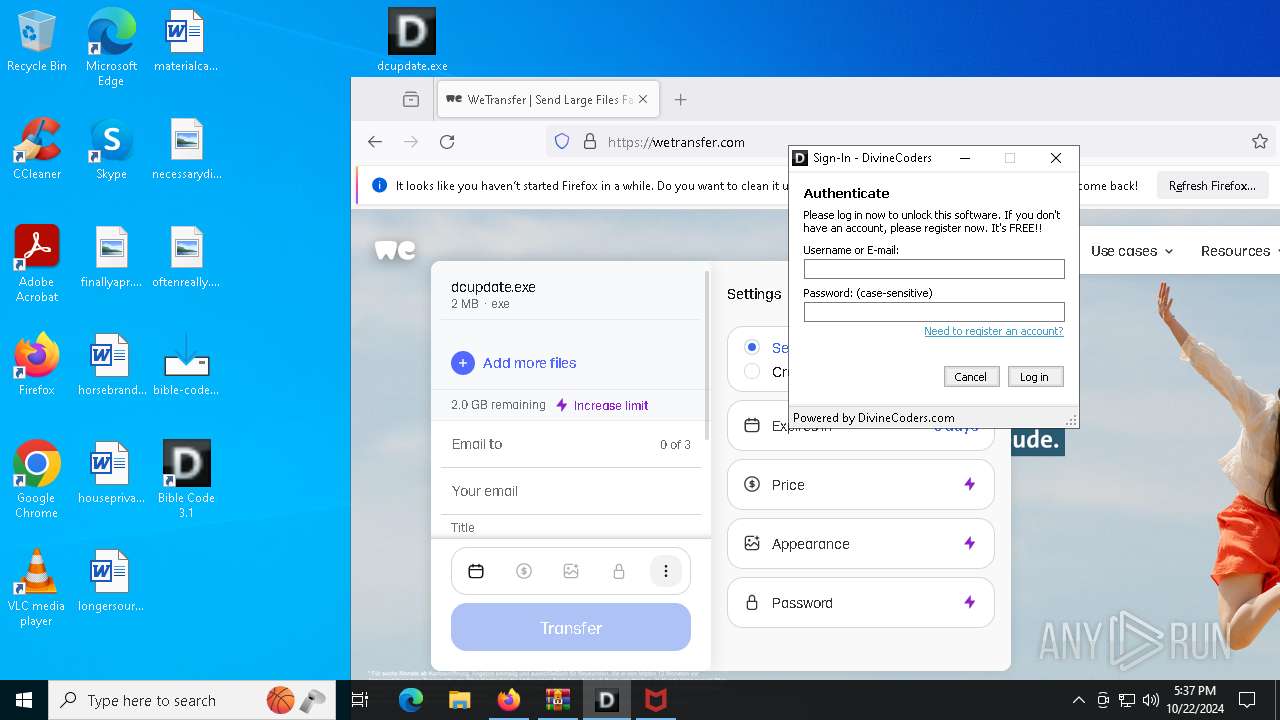Image resolution: width=1280 pixels, height=720 pixels.
Task: Click the Refresh Firefox button
Action: pos(1212,186)
